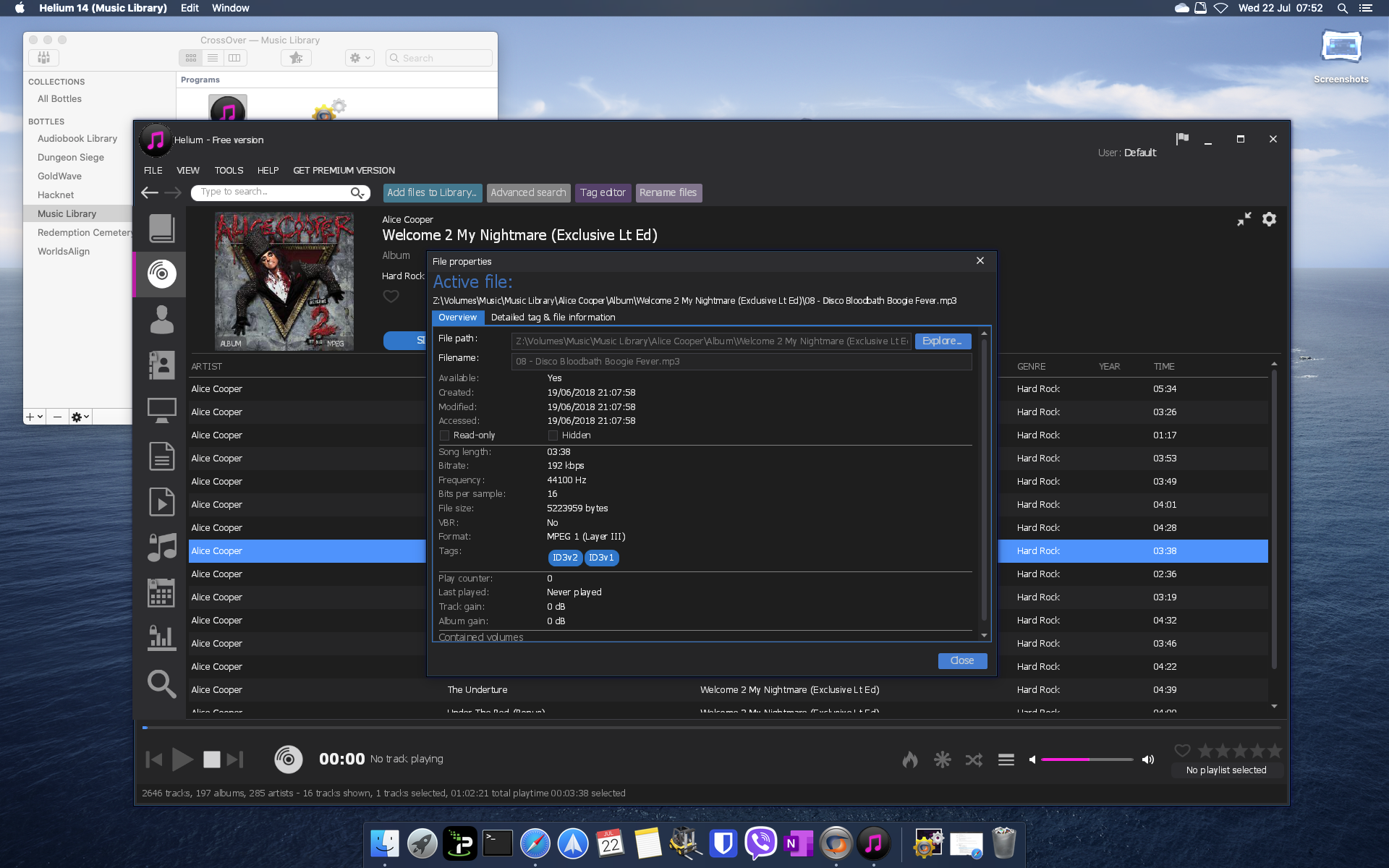
Task: Open Advanced search
Action: point(528,192)
